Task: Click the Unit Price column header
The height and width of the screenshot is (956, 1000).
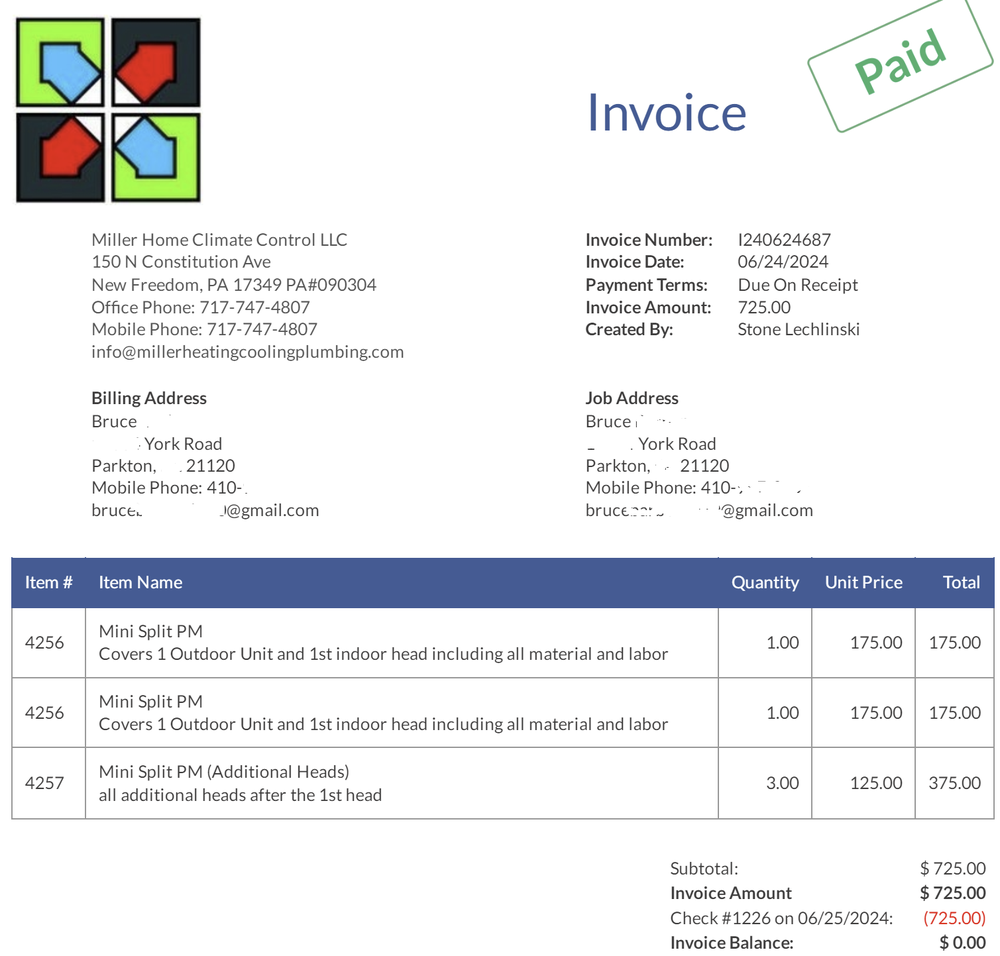Action: (863, 582)
